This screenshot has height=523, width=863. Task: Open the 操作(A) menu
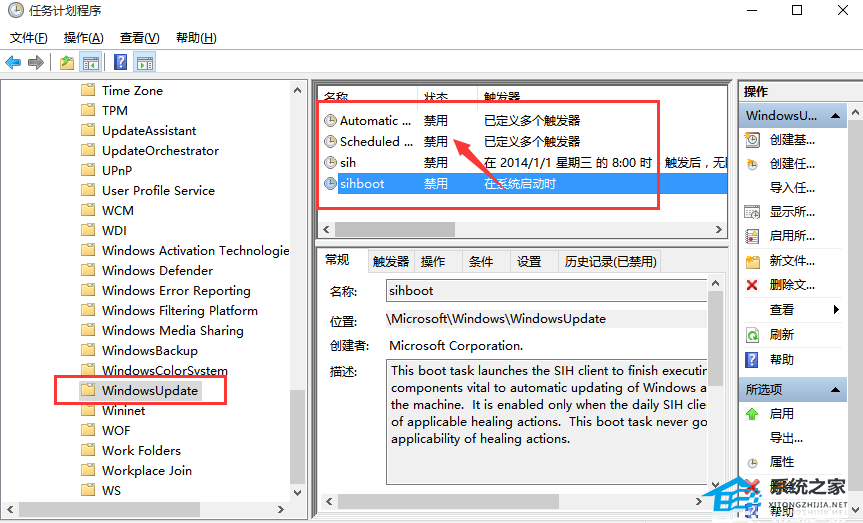84,38
